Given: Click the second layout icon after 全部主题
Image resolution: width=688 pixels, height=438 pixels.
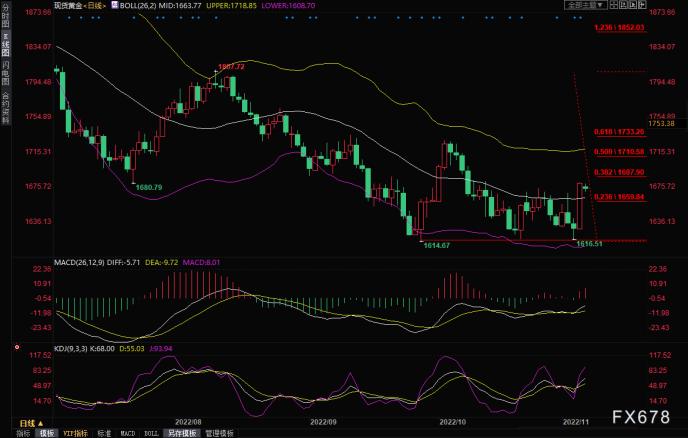Looking at the screenshot, I should tap(625, 5).
